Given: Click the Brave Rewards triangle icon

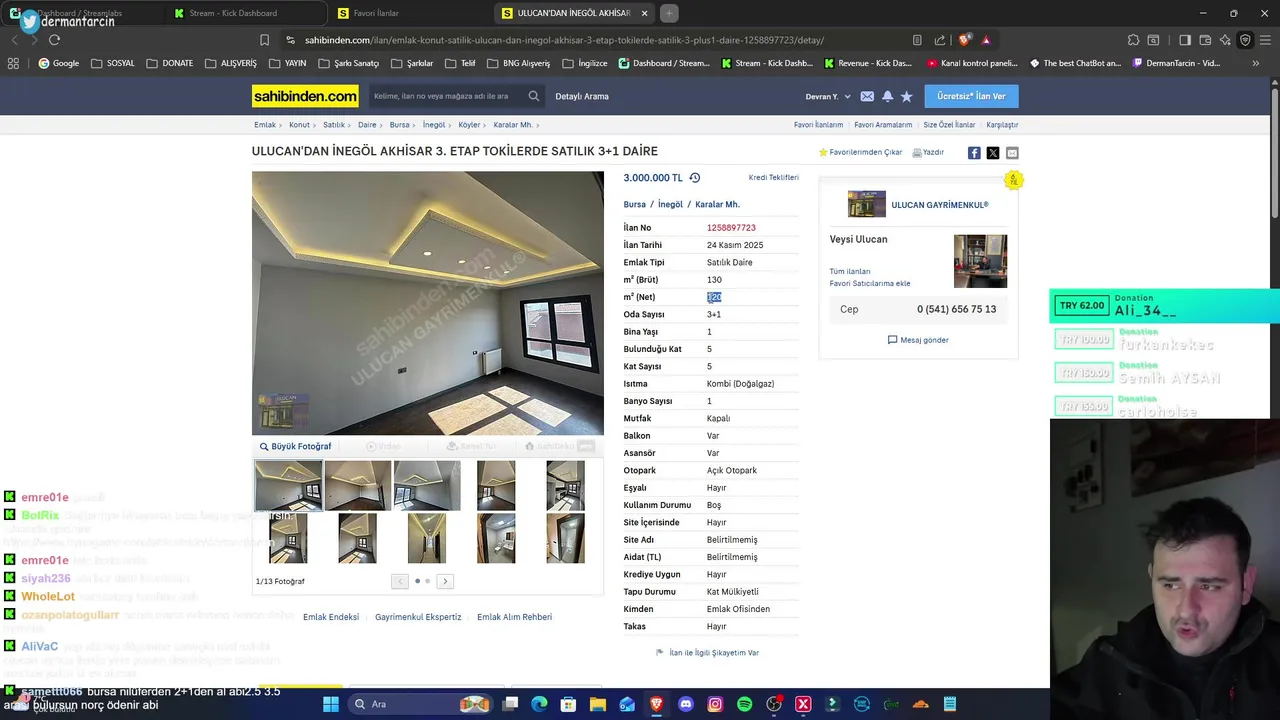Looking at the screenshot, I should [x=986, y=40].
